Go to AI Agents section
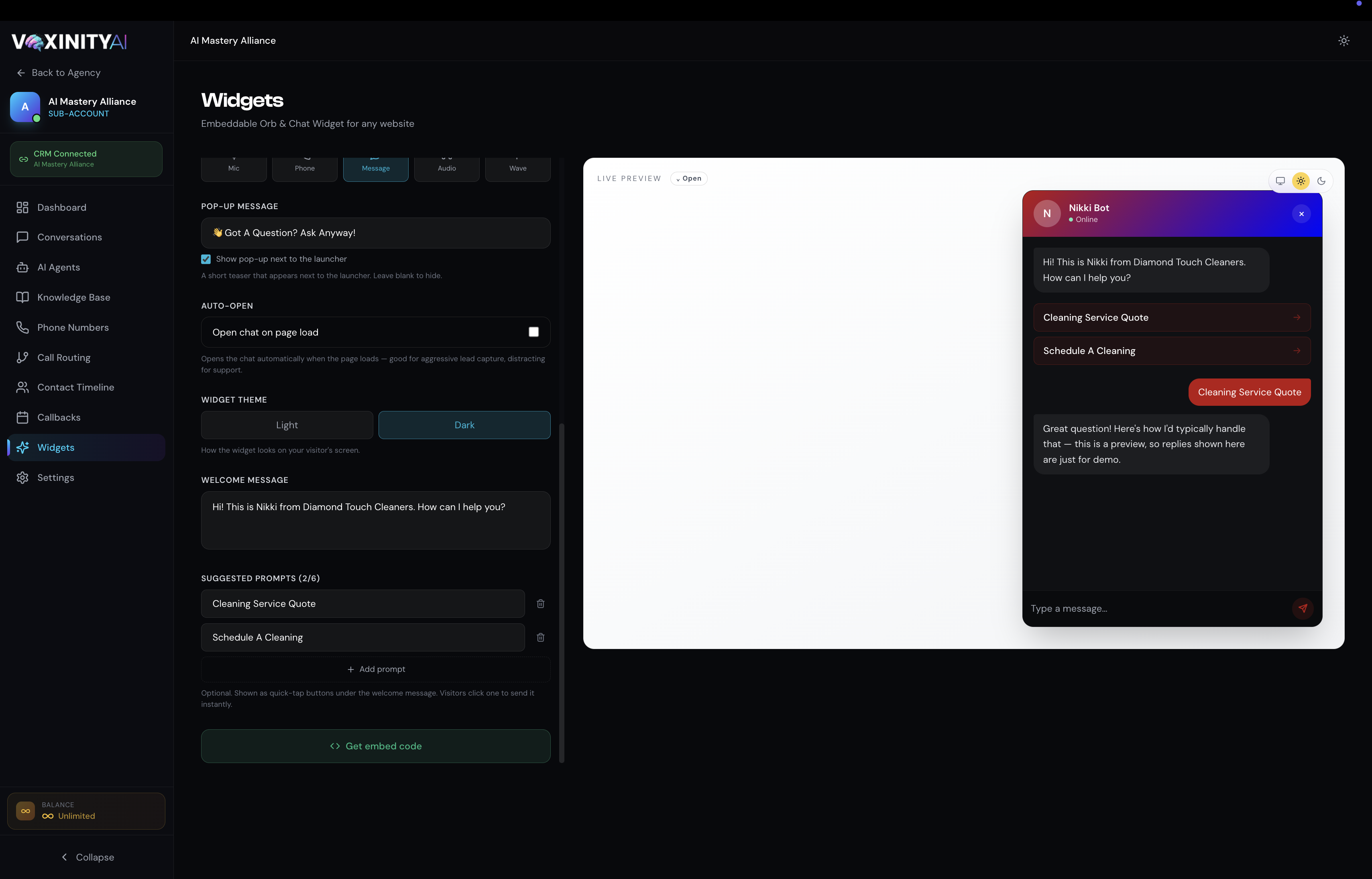The image size is (1372, 879). click(x=86, y=267)
